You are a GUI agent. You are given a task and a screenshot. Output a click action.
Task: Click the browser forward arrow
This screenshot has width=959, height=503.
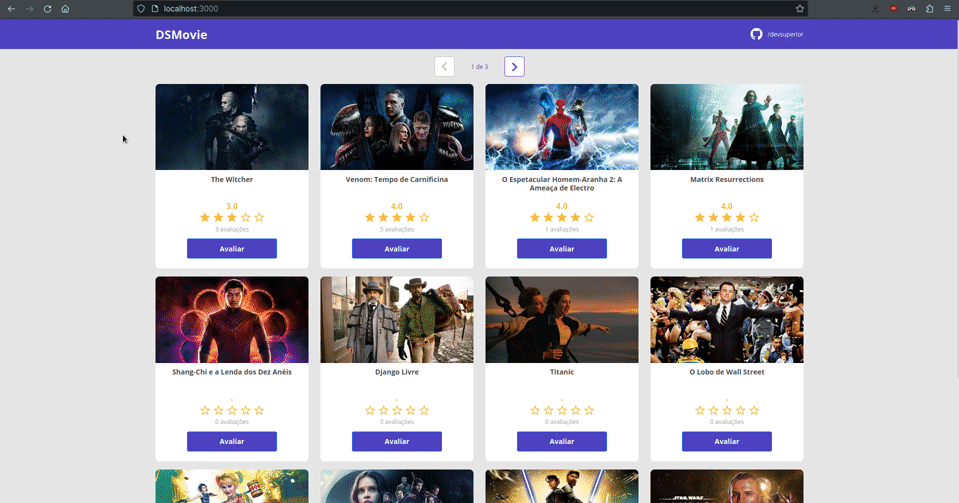click(29, 9)
